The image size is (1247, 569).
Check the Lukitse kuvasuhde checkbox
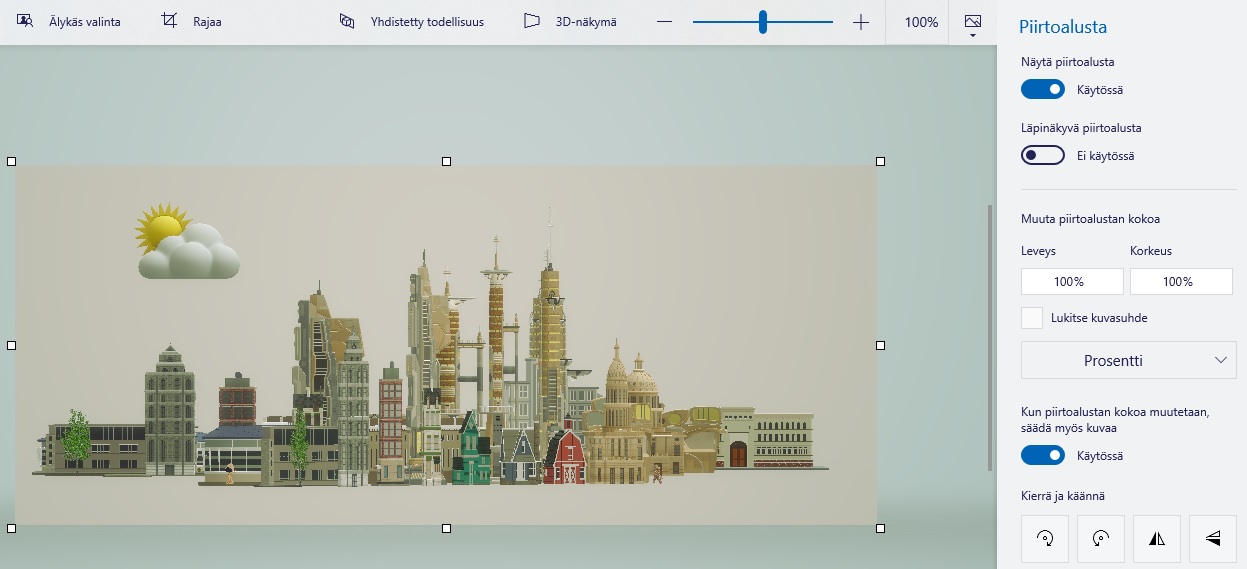[x=1032, y=318]
